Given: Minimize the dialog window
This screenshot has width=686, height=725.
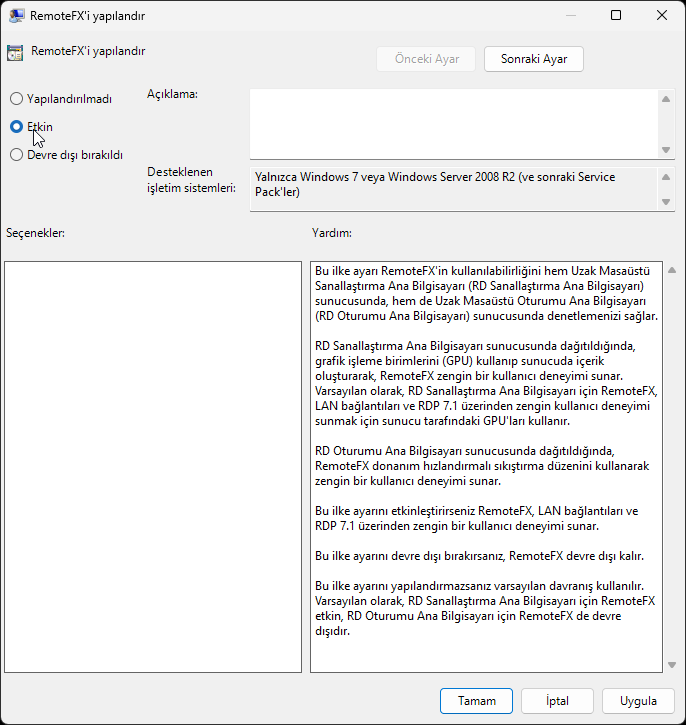Looking at the screenshot, I should pyautogui.click(x=571, y=15).
